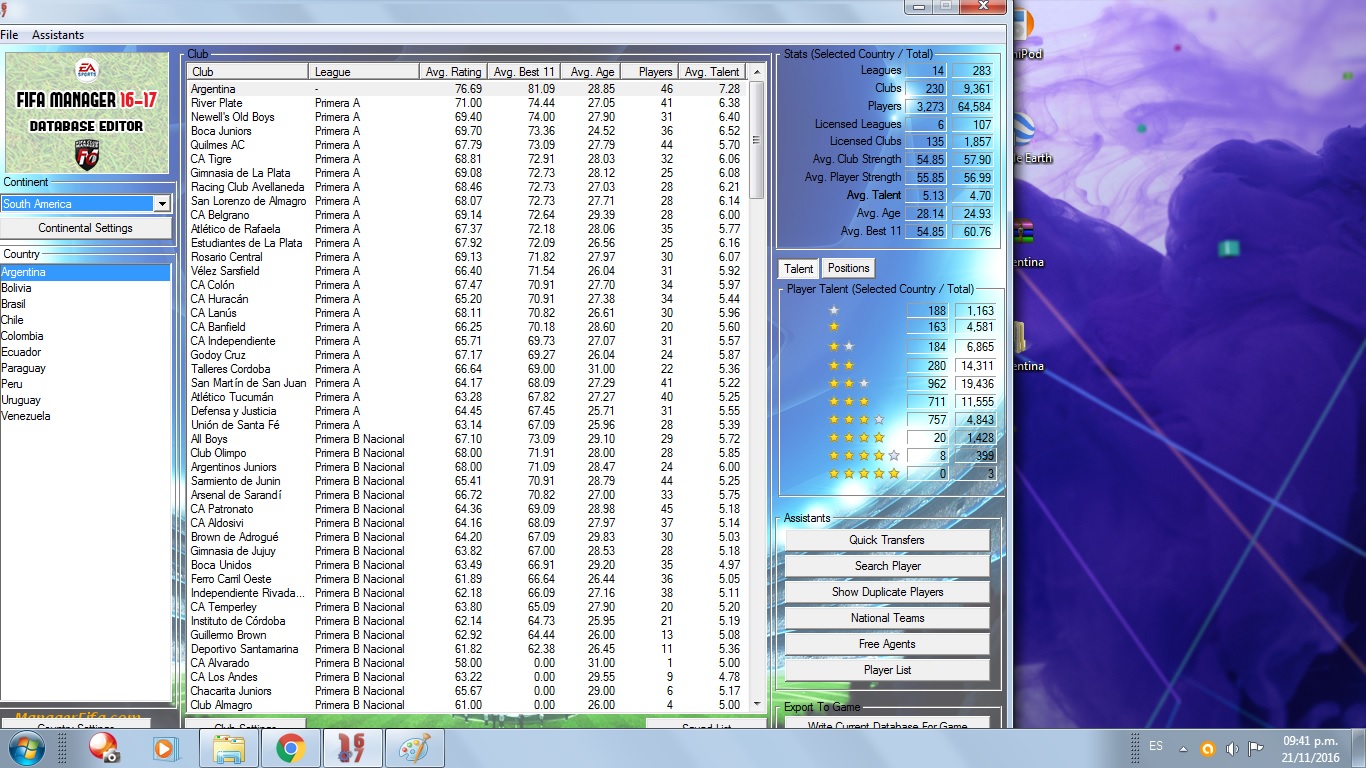Select the Vélez Sarsfield row
Viewport: 1366px width, 768px height.
pyautogui.click(x=467, y=271)
